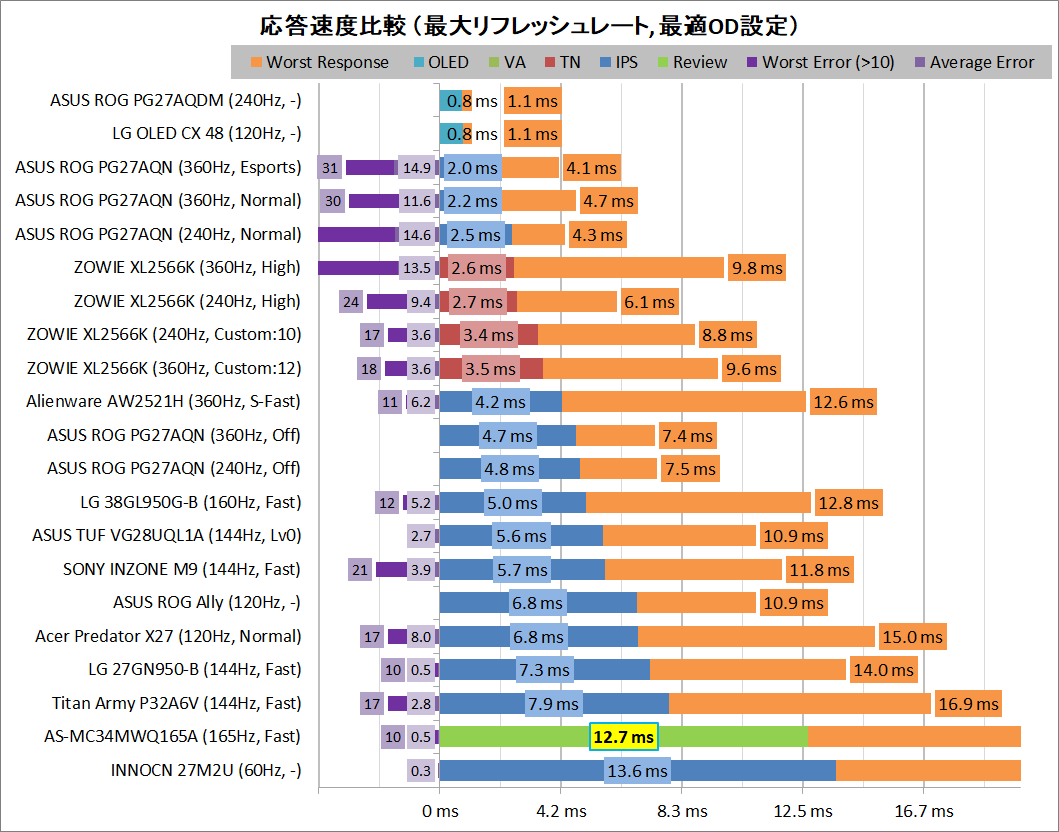1059x832 pixels.
Task: Click the 11.8 ms worst response value
Action: tap(819, 570)
